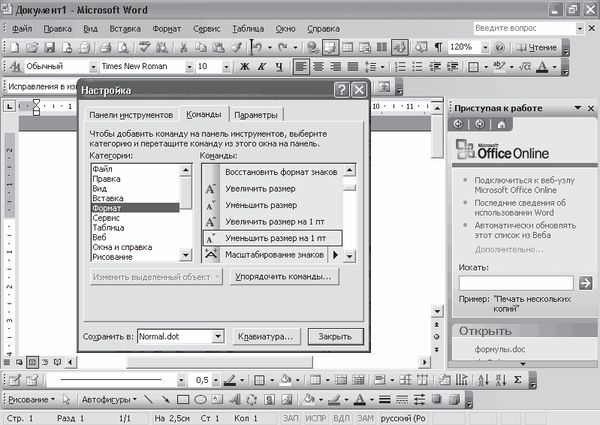The image size is (600, 425).
Task: Click the AutoSum (Σ) icon
Action: tap(516, 380)
